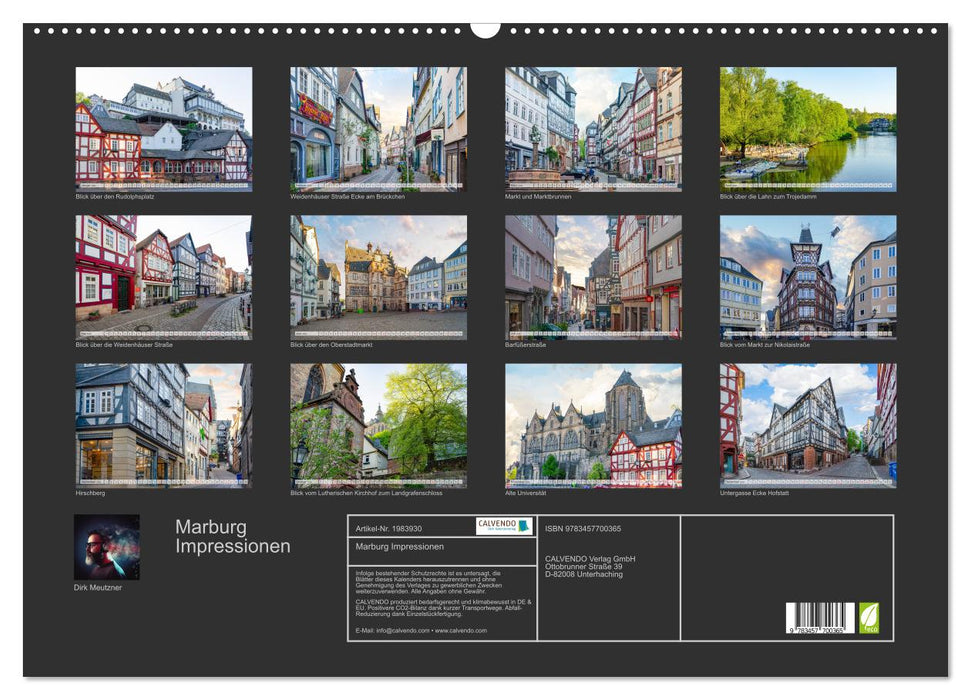This screenshot has height=700, width=971.
Task: Click the ISBN 9783457700365 number
Action: click(583, 528)
